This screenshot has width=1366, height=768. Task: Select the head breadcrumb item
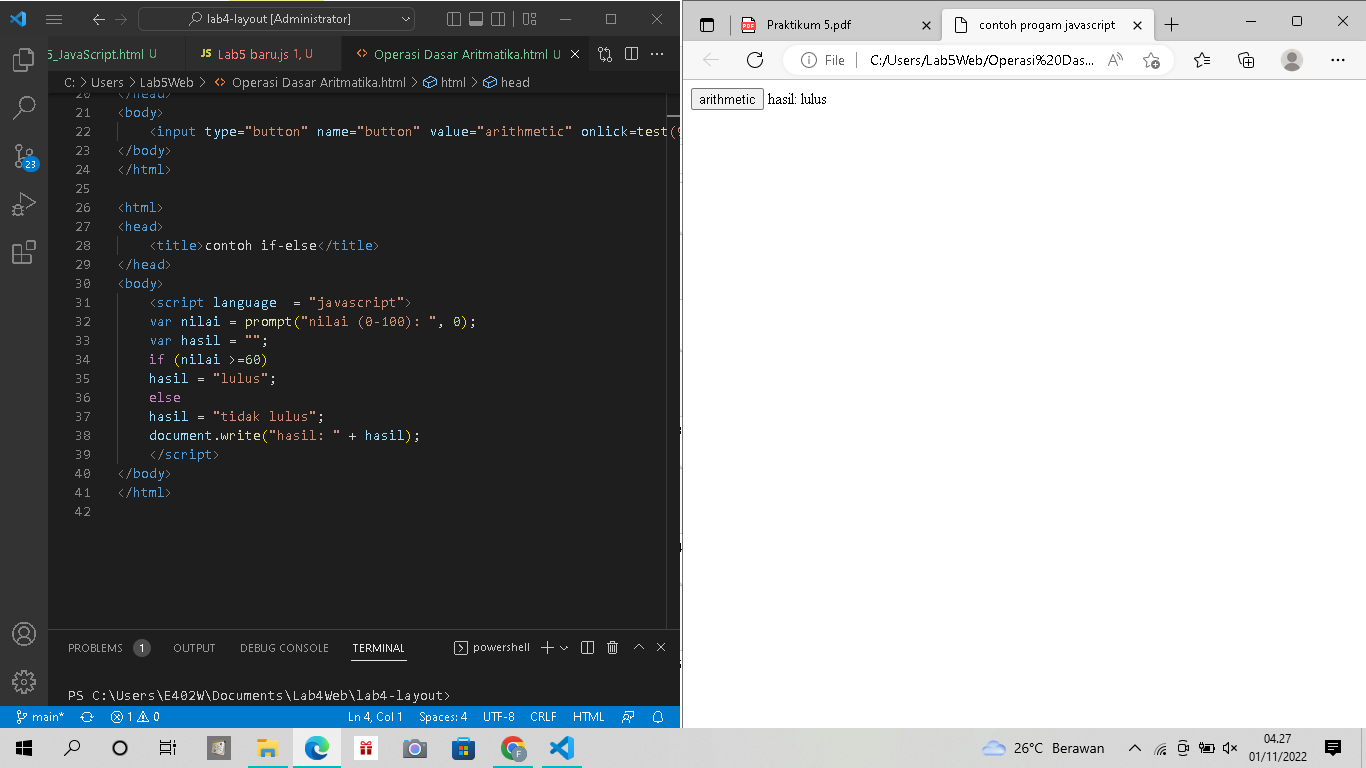(507, 82)
